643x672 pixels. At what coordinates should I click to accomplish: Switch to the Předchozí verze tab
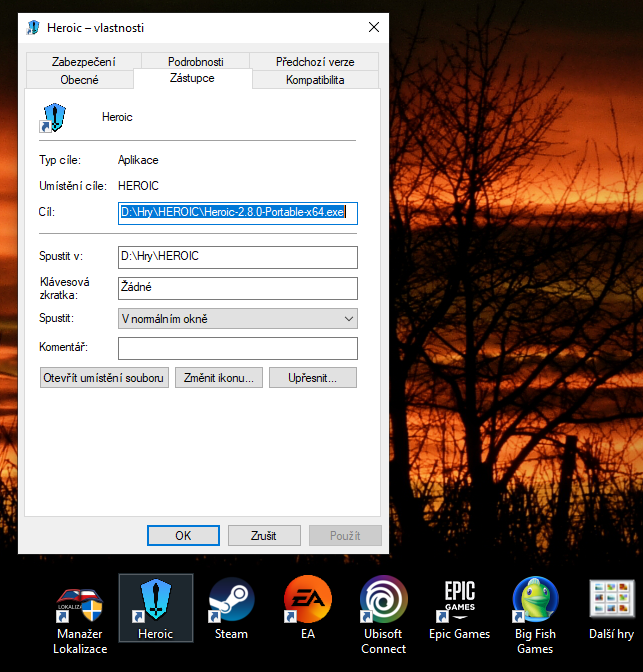click(314, 62)
